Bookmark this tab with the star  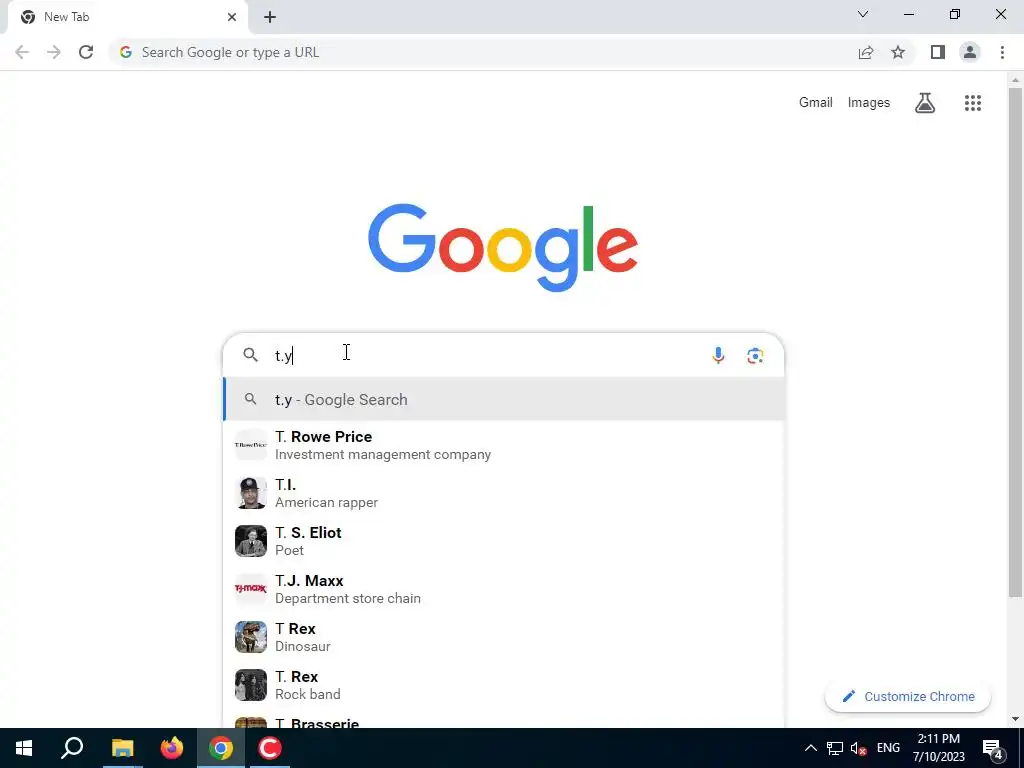click(898, 52)
